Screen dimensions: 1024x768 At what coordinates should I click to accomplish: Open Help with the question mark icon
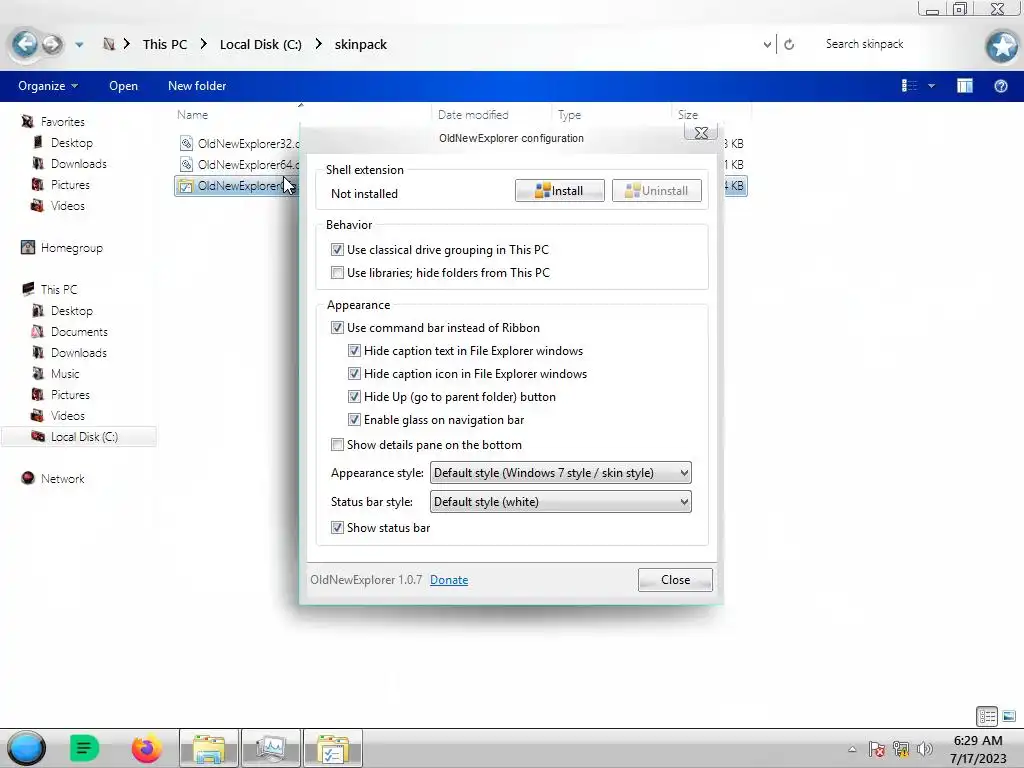(x=1000, y=86)
